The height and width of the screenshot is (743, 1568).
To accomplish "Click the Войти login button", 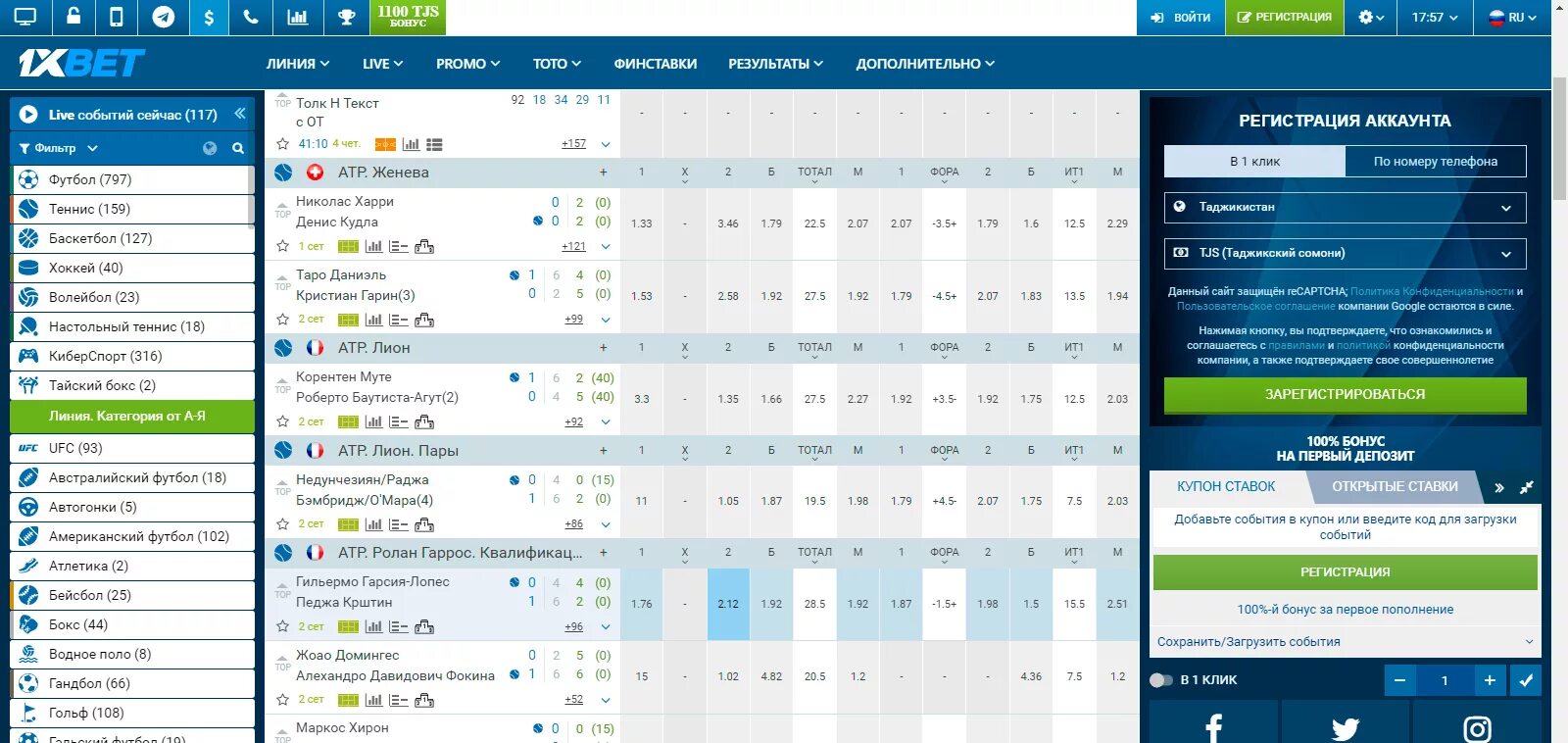I will tap(1180, 17).
